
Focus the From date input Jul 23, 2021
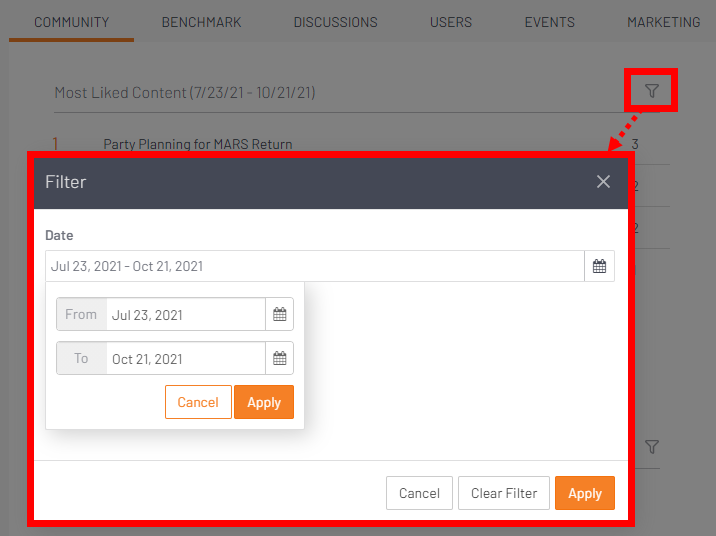(x=185, y=314)
